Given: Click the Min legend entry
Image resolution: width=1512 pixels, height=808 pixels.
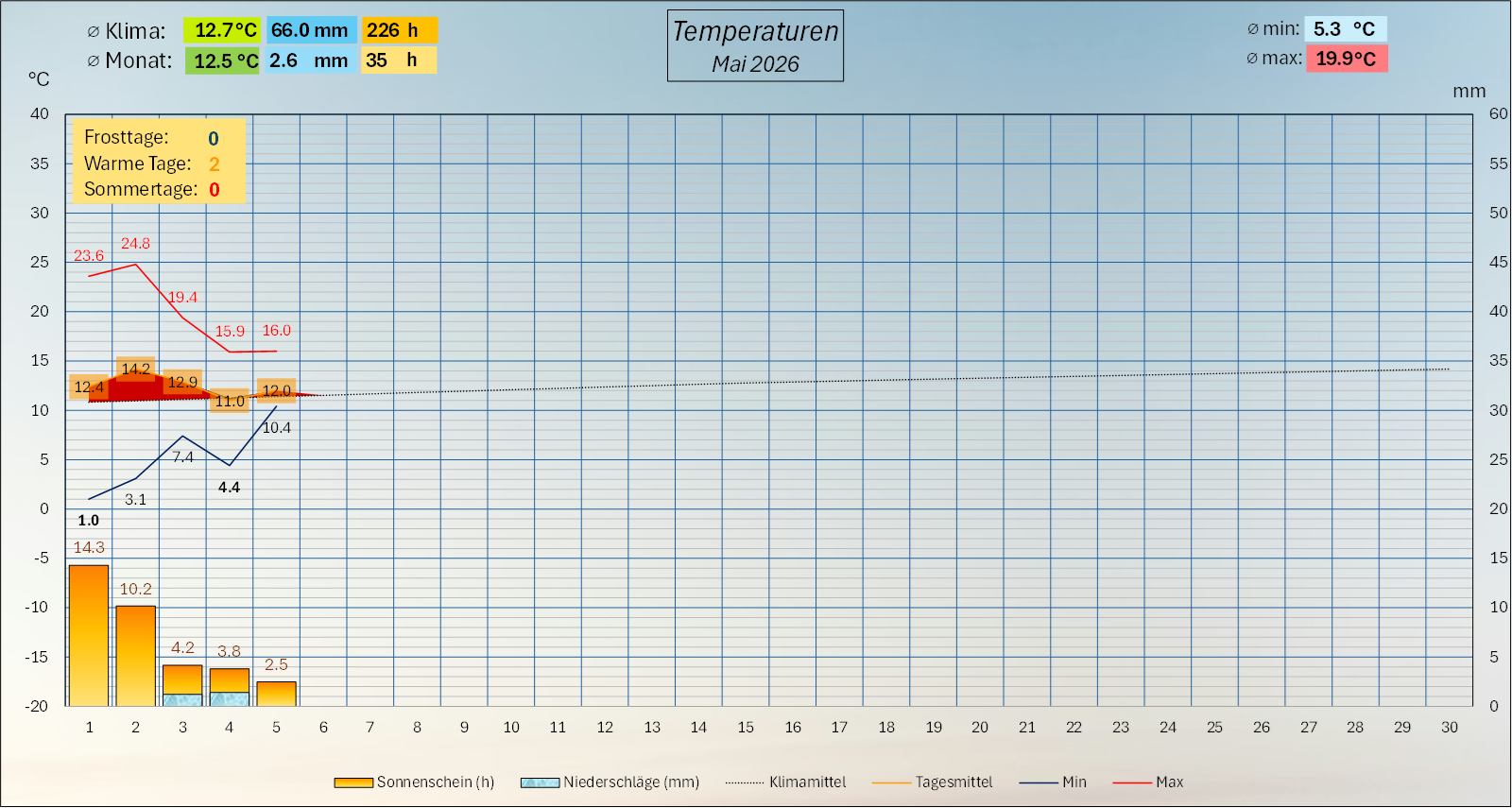Looking at the screenshot, I should (1054, 782).
